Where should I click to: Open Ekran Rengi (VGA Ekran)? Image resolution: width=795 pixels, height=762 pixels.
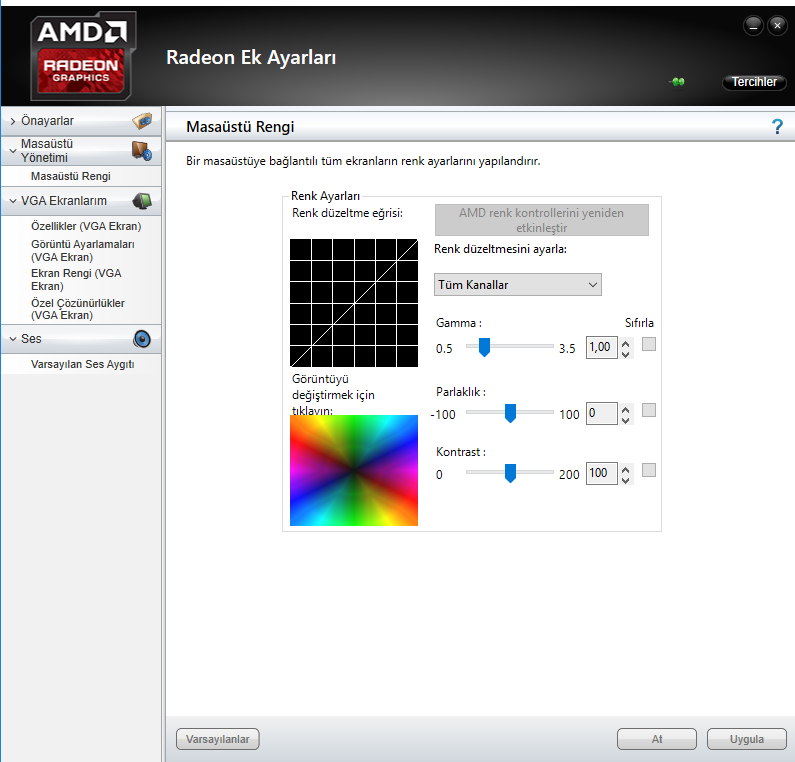click(x=76, y=279)
